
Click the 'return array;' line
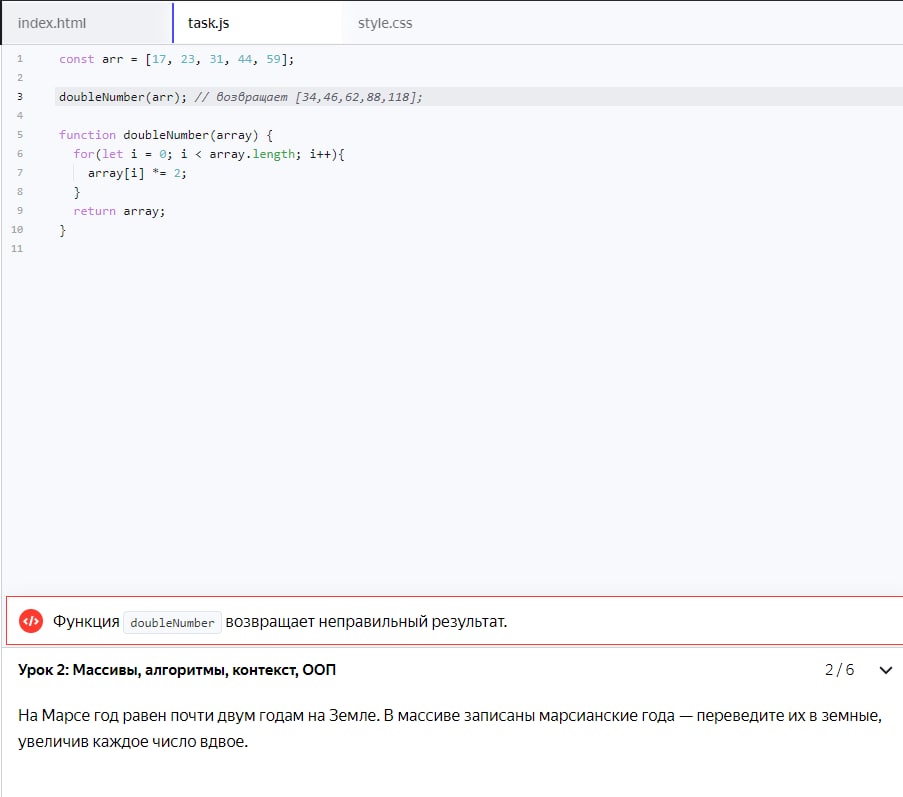(119, 211)
